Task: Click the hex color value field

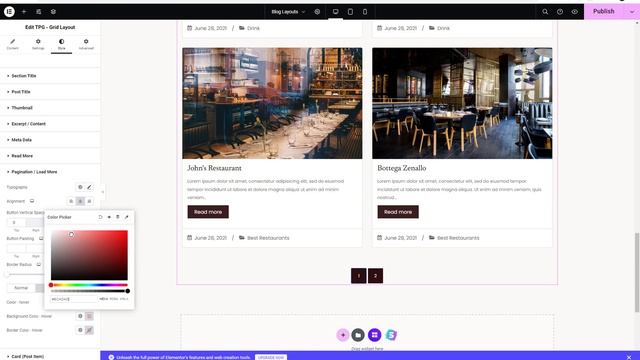Action: [74, 299]
